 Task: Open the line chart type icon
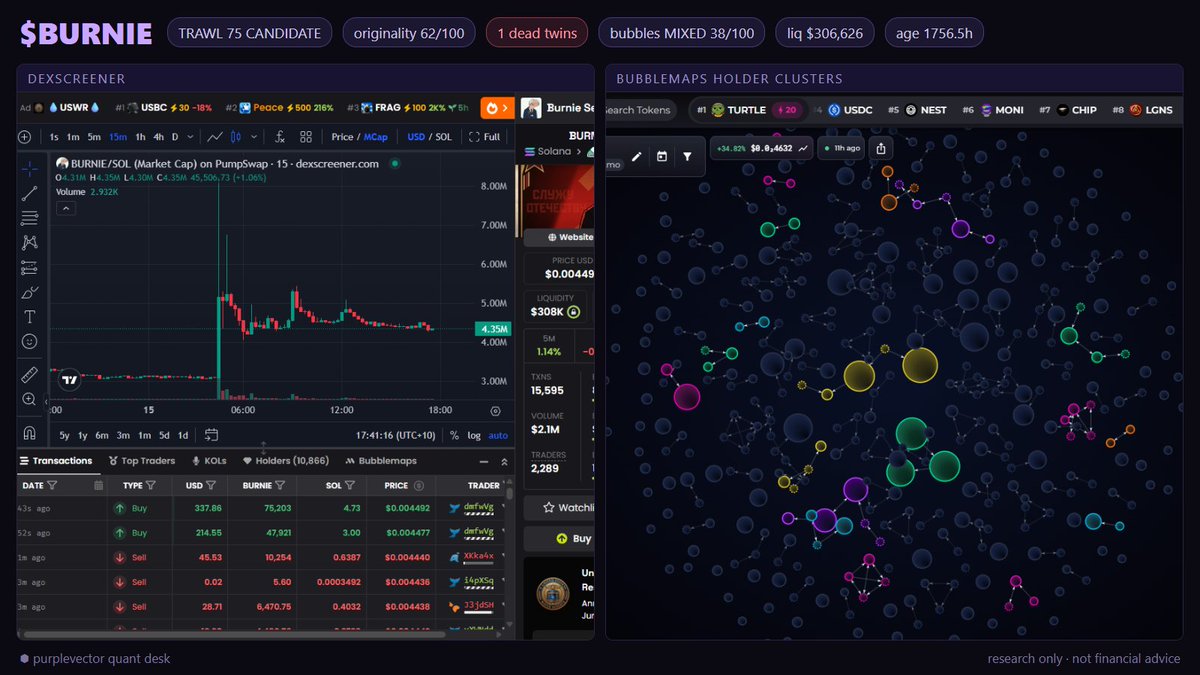pos(215,137)
